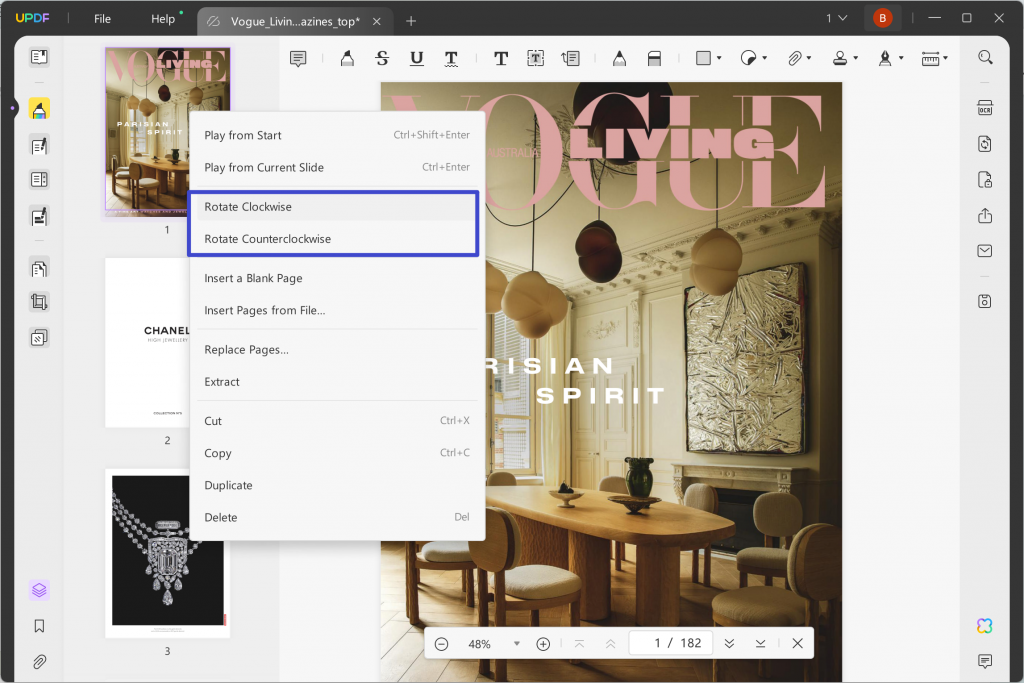This screenshot has height=683, width=1024.
Task: Click Extract in the context menu
Action: click(221, 381)
